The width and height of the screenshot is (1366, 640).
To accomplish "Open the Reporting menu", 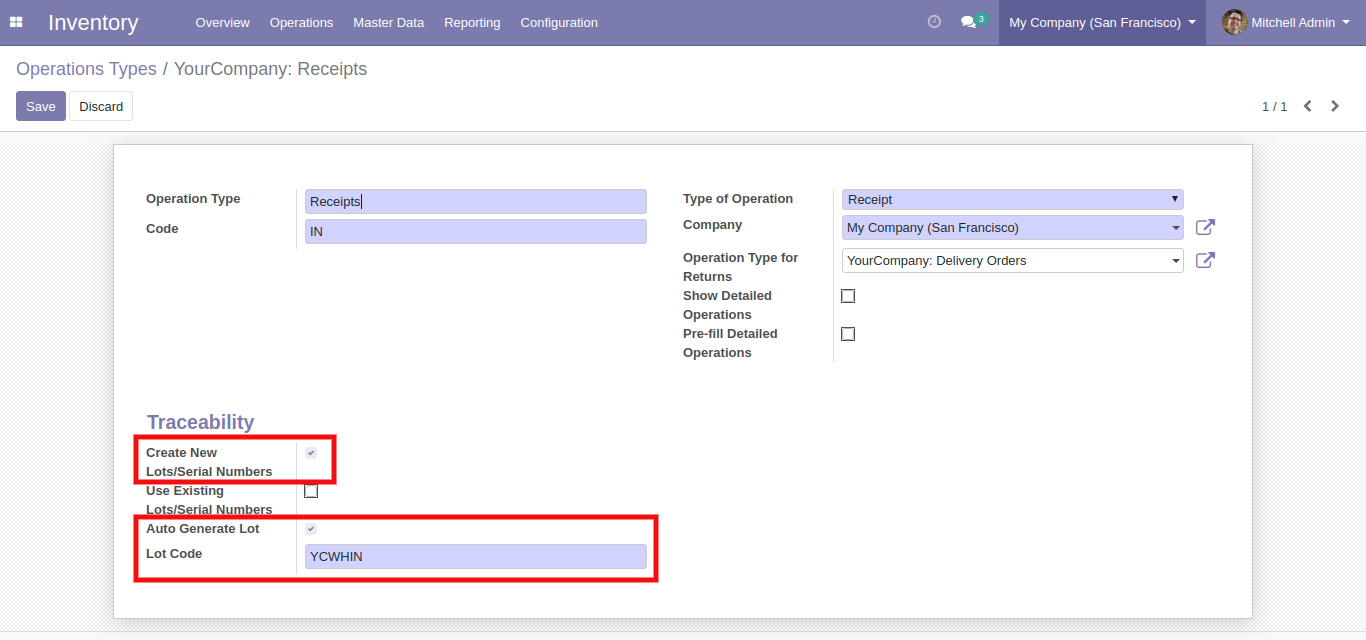I will click(472, 22).
